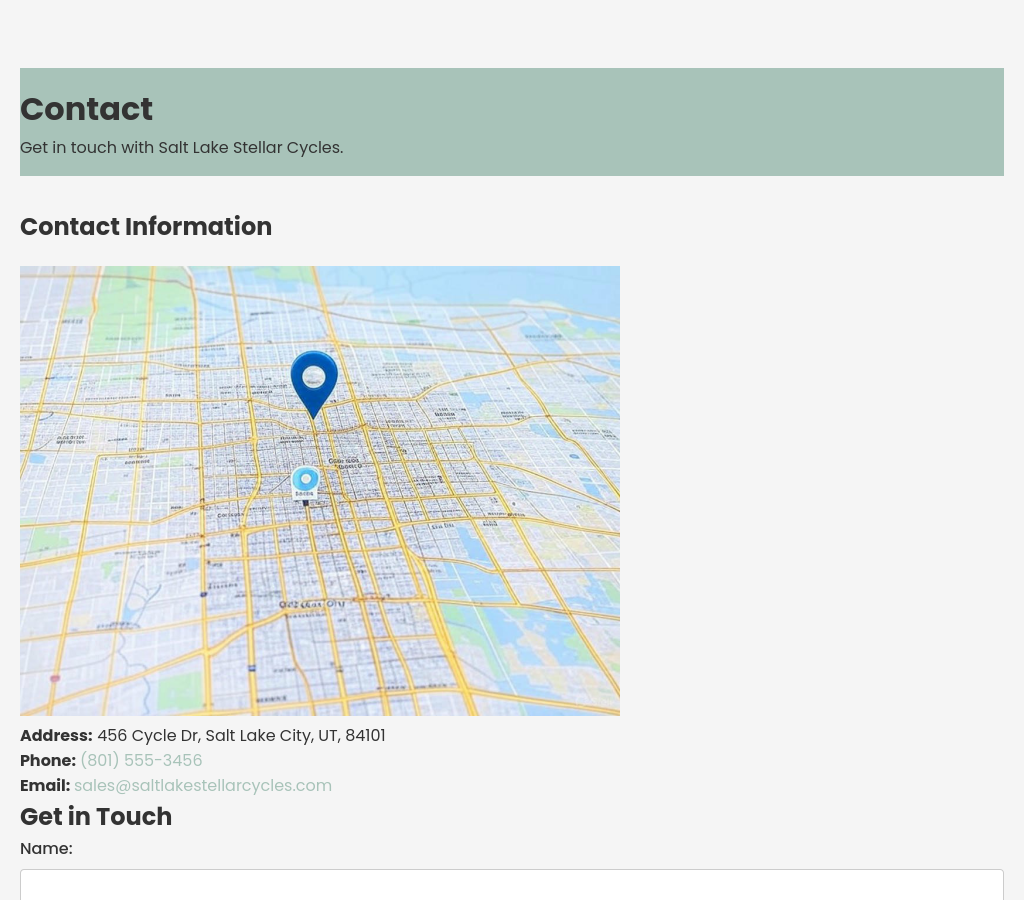The image size is (1024, 900).
Task: Click the large dark blue map pin
Action: [314, 380]
